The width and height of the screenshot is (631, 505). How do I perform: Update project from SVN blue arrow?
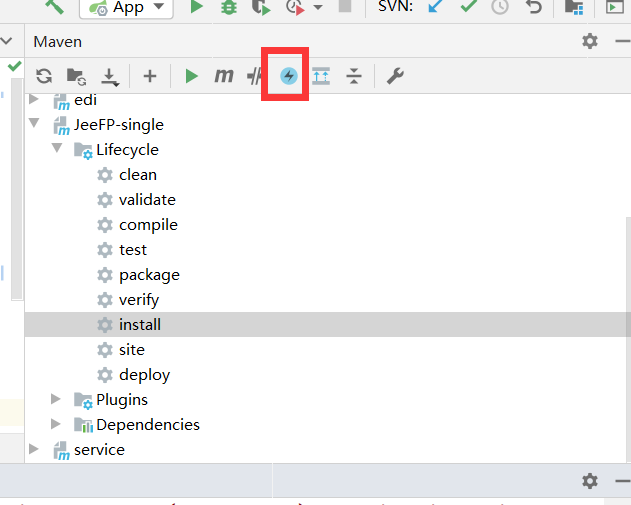coord(435,6)
